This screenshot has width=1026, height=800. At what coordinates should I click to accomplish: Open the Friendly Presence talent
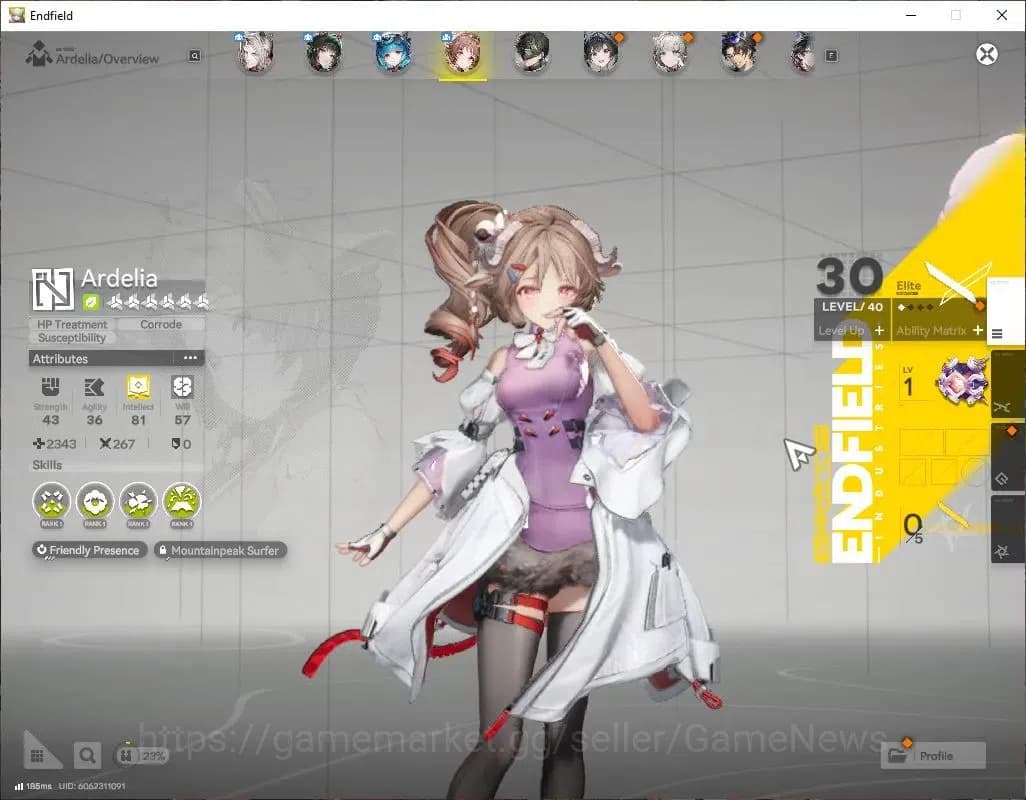[88, 550]
